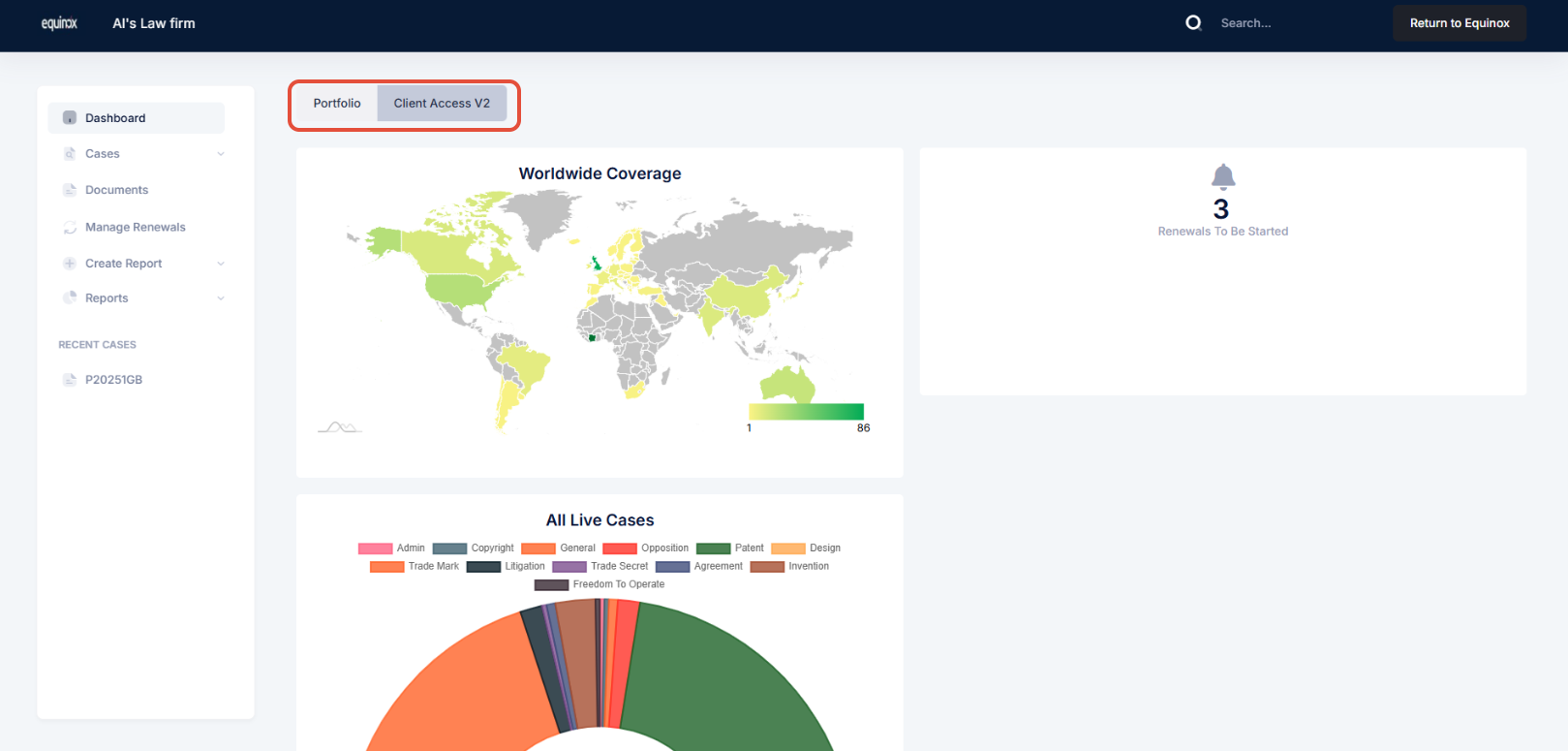Toggle the Admin legend entry

tap(392, 548)
